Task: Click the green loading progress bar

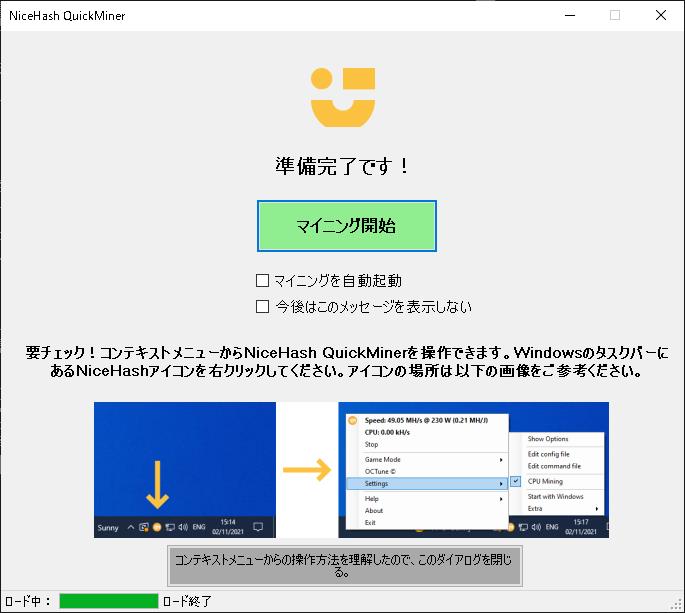Action: point(109,601)
